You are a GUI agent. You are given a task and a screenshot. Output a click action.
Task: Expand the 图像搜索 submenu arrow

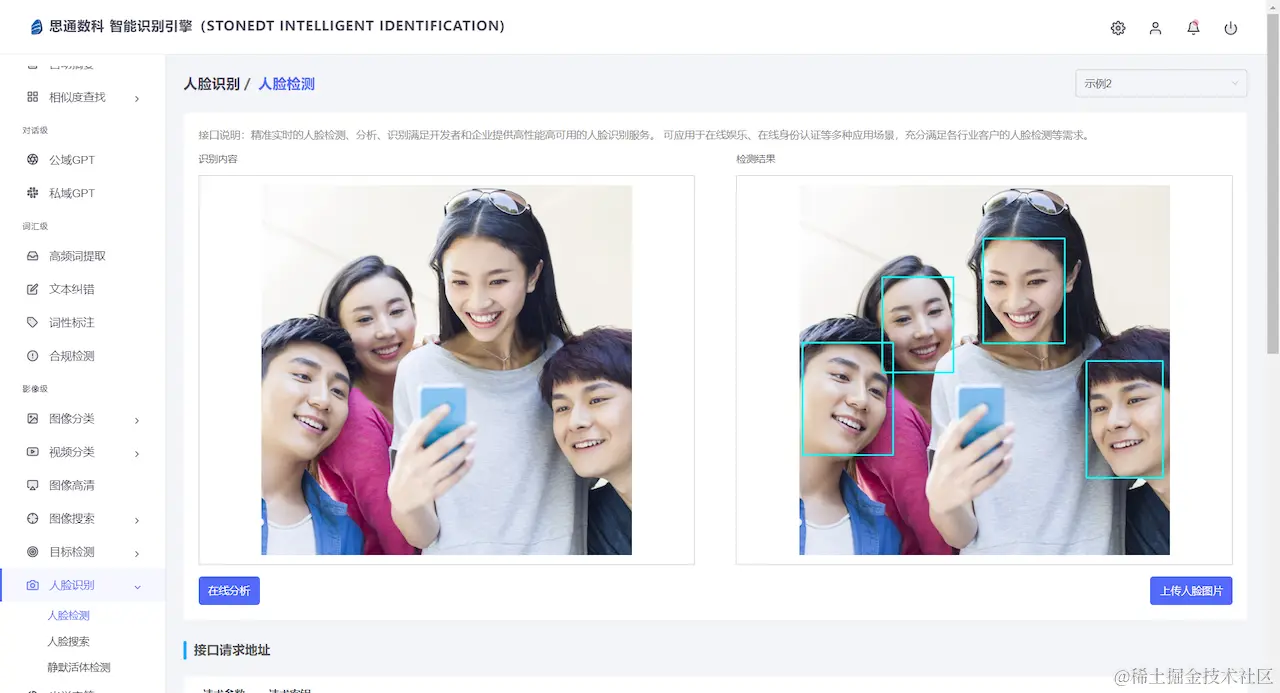(137, 520)
